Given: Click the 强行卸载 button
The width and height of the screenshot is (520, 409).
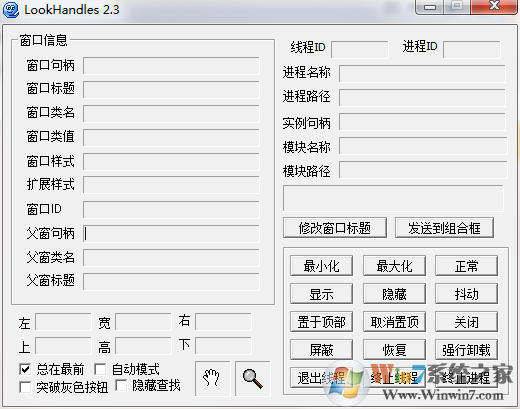Looking at the screenshot, I should coord(466,350).
